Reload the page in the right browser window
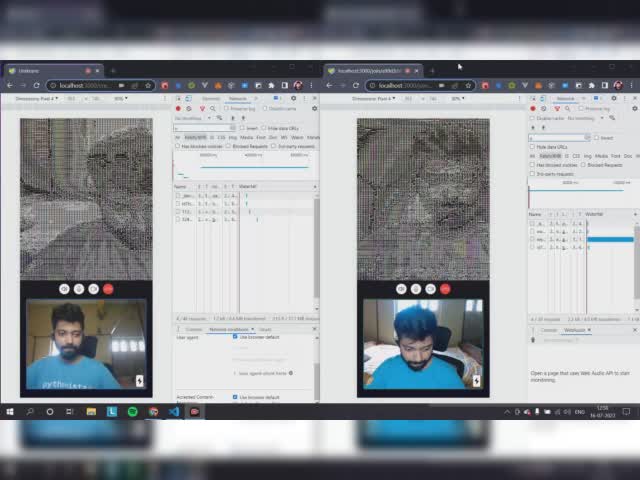640x480 pixels. [x=356, y=85]
